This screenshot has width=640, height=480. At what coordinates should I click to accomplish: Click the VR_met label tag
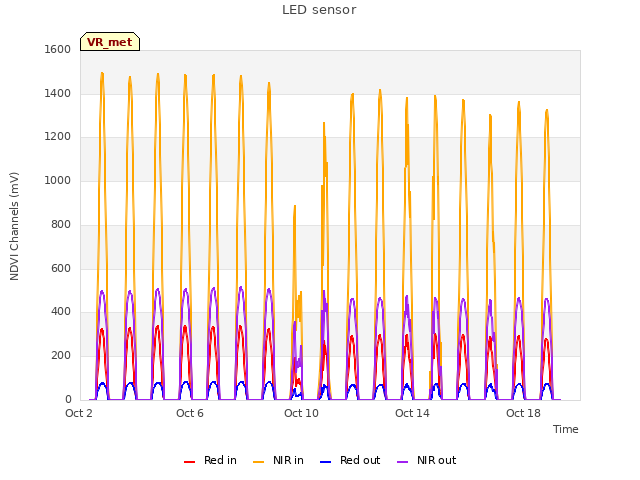click(110, 42)
